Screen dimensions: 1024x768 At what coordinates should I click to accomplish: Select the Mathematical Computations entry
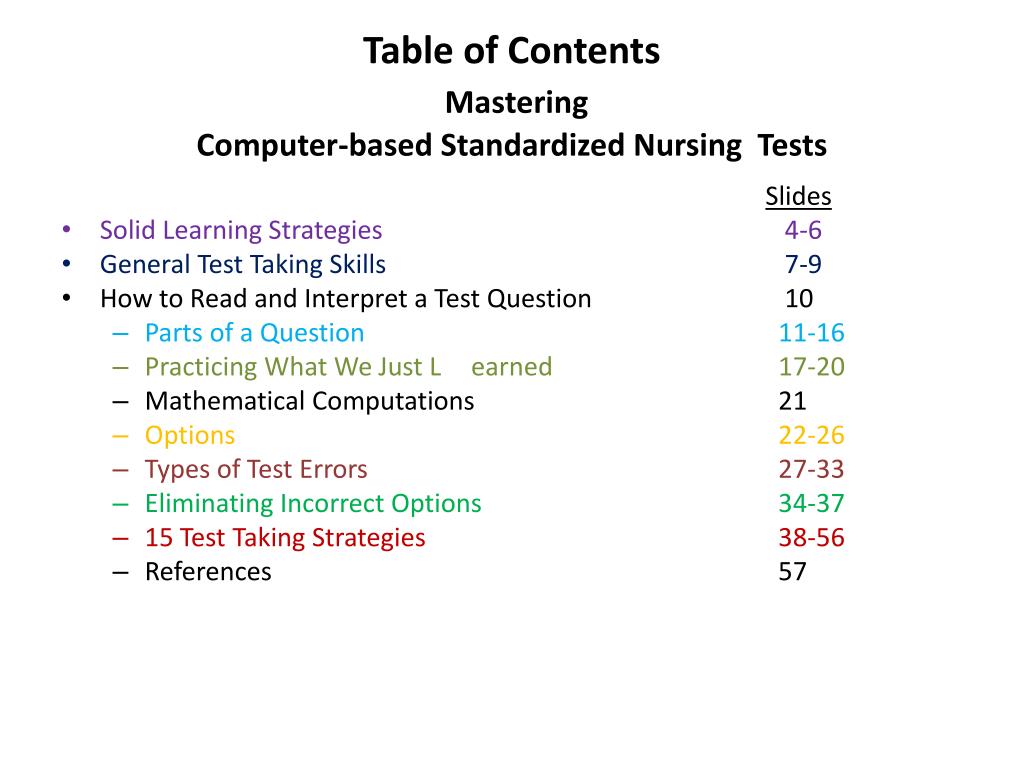point(310,401)
